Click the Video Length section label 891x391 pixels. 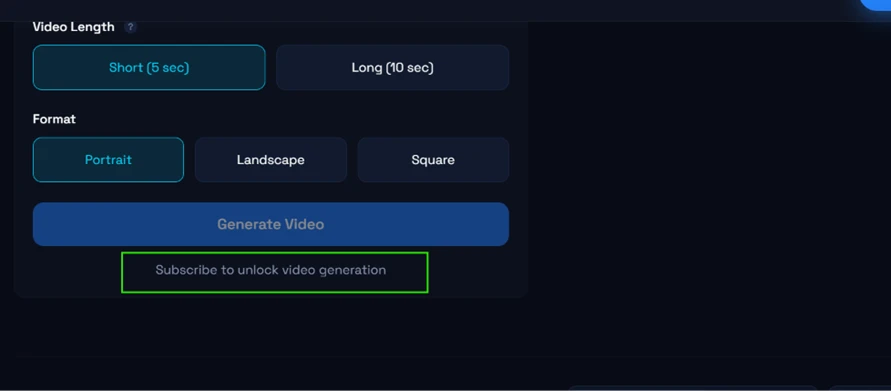(x=73, y=27)
